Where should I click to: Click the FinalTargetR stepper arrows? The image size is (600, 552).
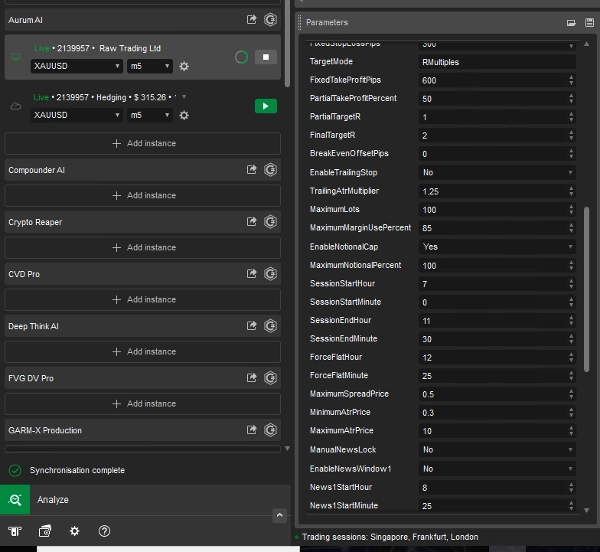571,135
